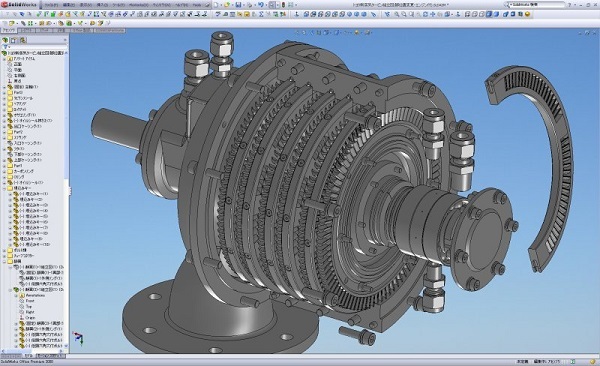600x366 pixels.
Task: Click the Save icon in title toolbar
Action: pyautogui.click(x=238, y=5)
